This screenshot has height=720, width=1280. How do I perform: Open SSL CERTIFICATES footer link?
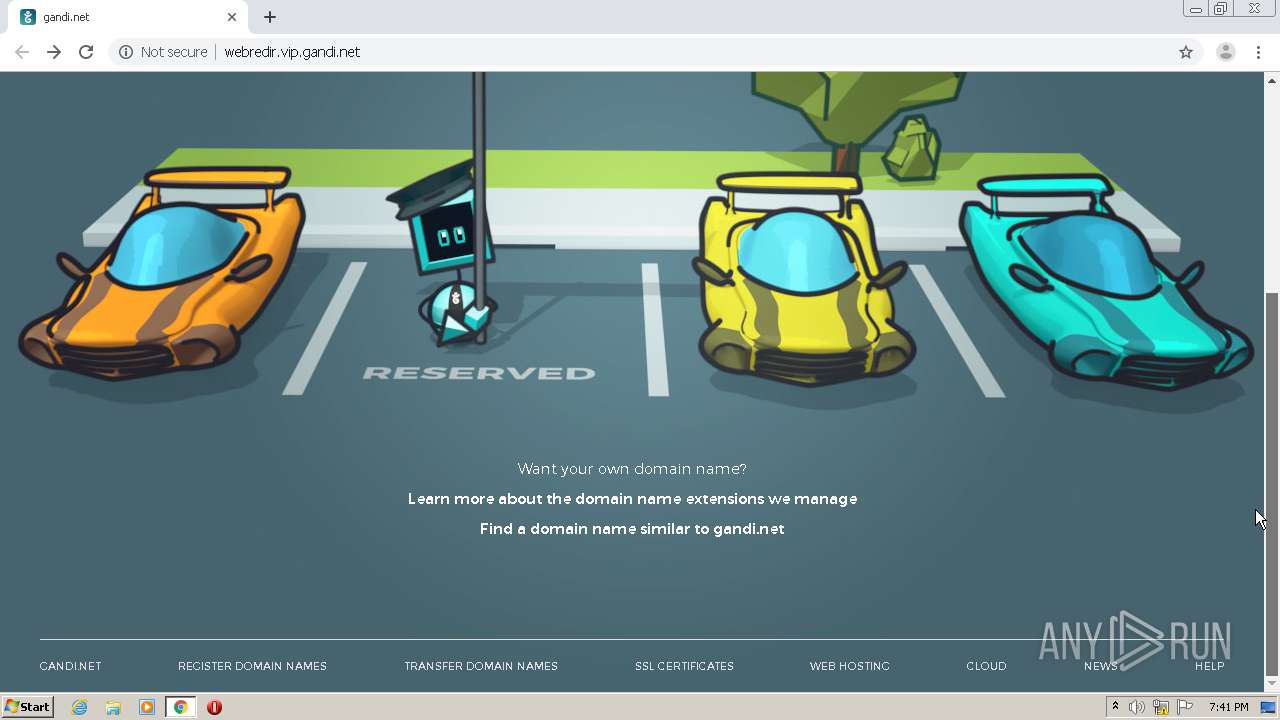click(684, 666)
